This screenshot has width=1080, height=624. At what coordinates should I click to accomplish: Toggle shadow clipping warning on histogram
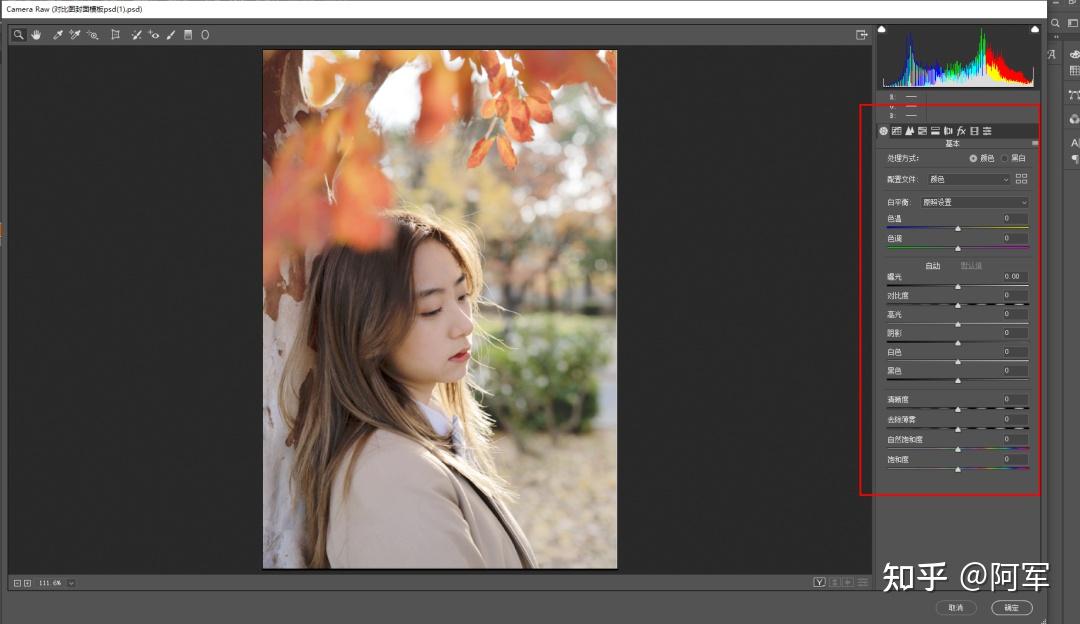882,29
